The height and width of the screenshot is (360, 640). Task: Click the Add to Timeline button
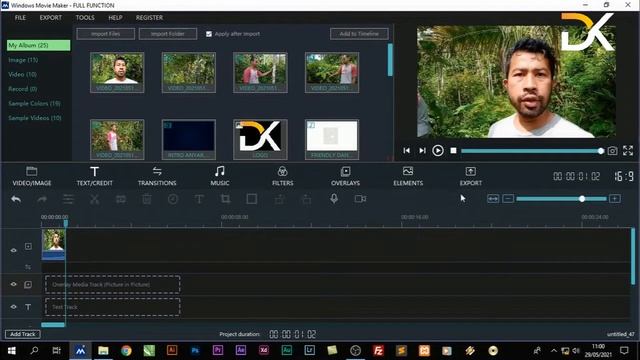pyautogui.click(x=359, y=34)
